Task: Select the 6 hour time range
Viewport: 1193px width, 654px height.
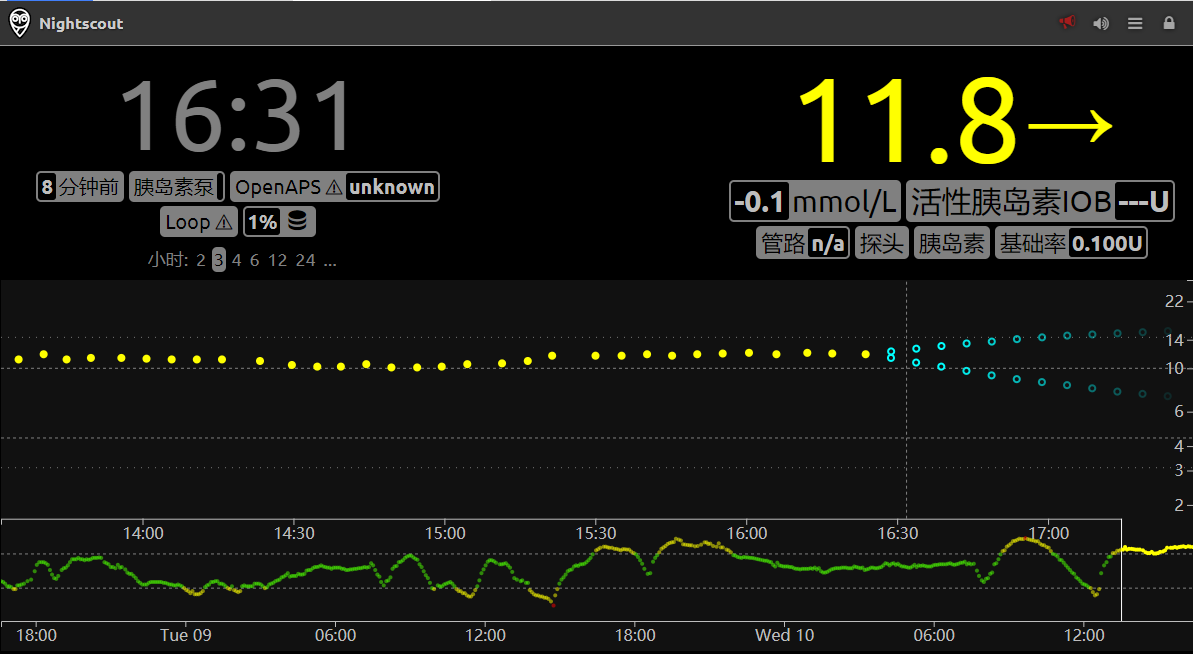Action: tap(254, 260)
